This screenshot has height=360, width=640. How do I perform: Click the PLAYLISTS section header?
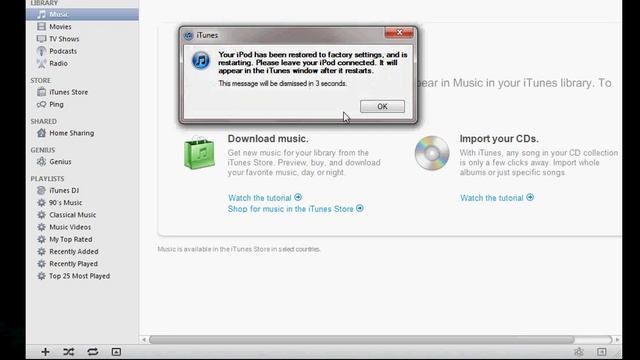click(x=47, y=179)
